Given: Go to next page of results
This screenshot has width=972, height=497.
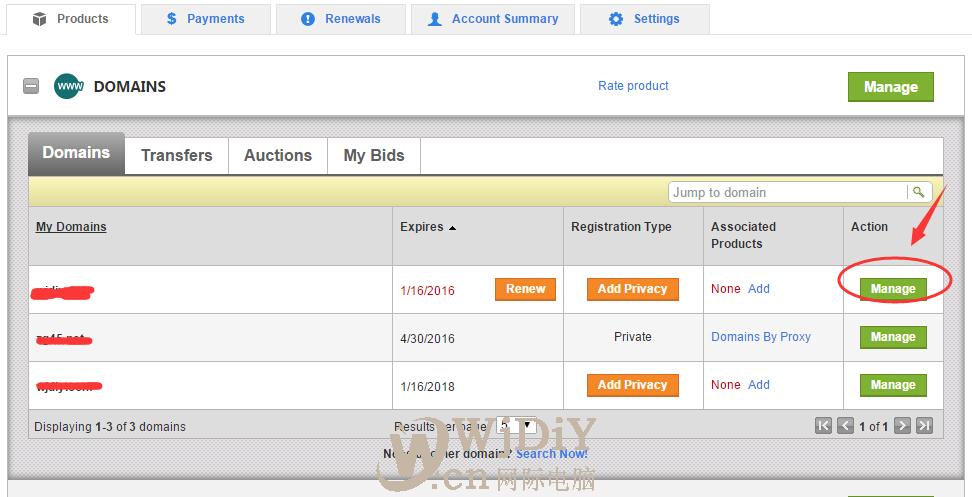Looking at the screenshot, I should click(902, 426).
